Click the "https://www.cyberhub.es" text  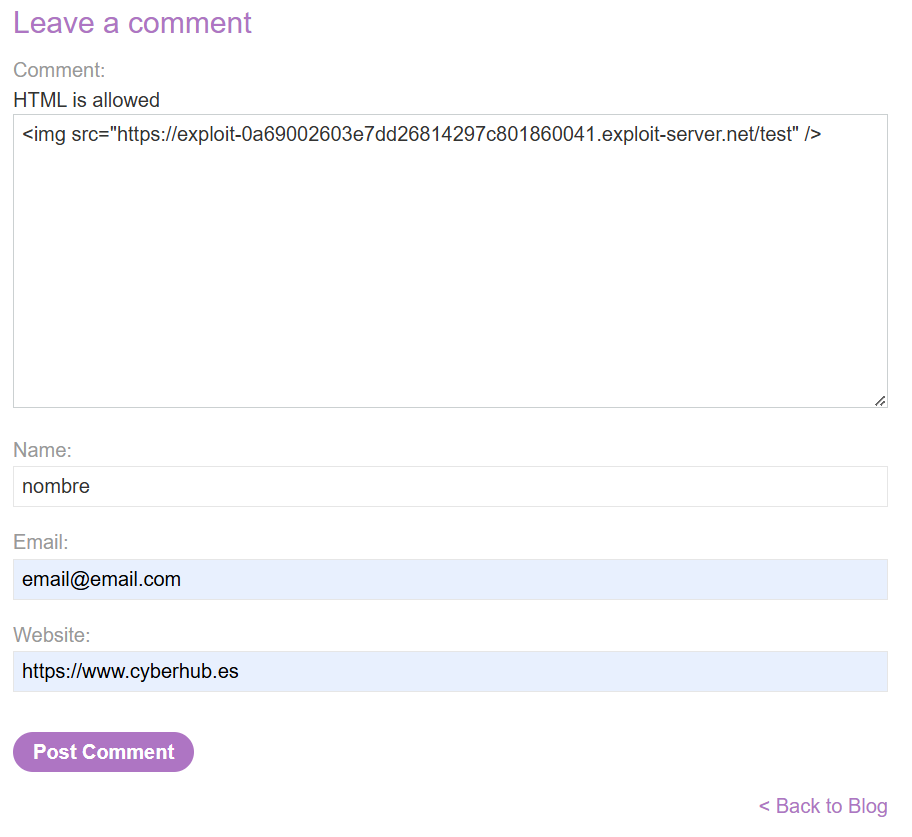point(130,672)
